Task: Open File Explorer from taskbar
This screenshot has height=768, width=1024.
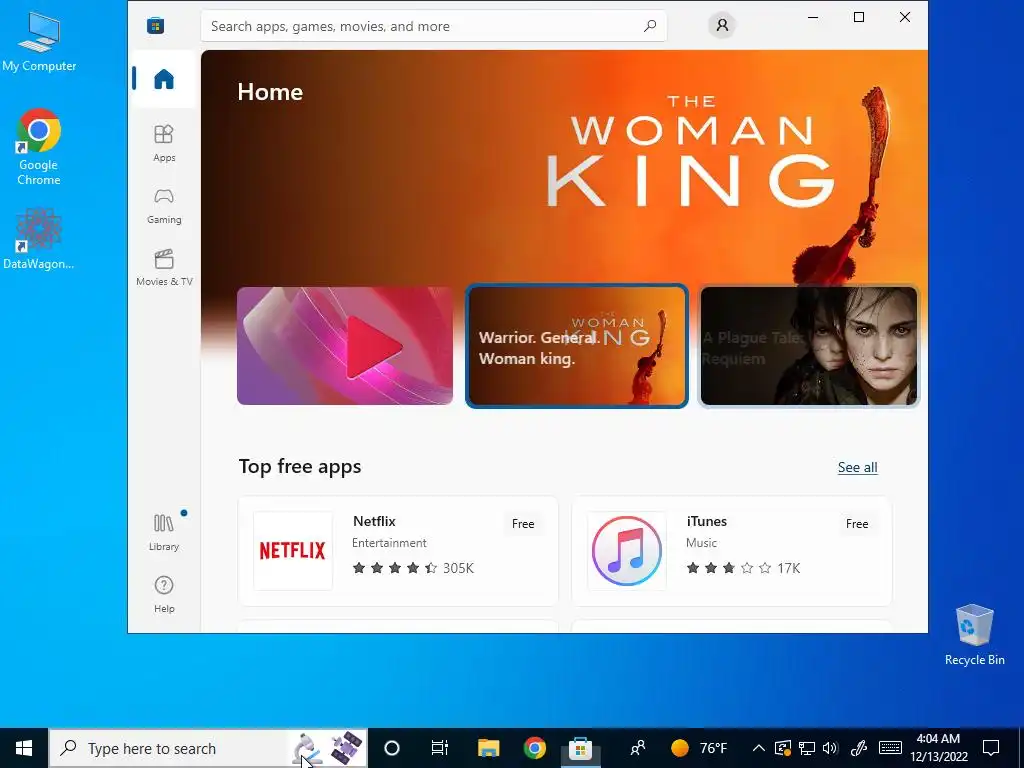Action: [488, 748]
